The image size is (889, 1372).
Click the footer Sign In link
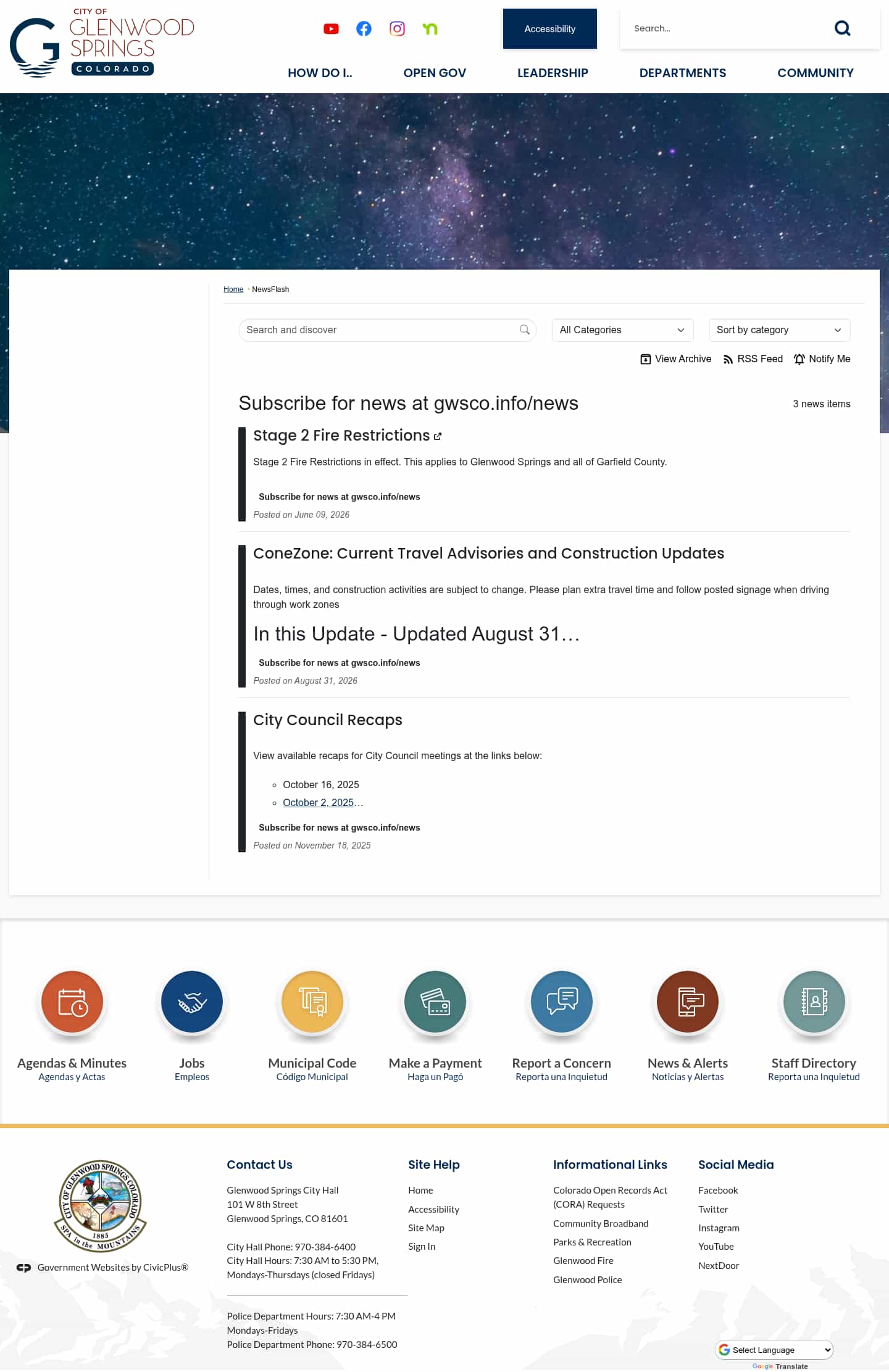pos(422,1246)
